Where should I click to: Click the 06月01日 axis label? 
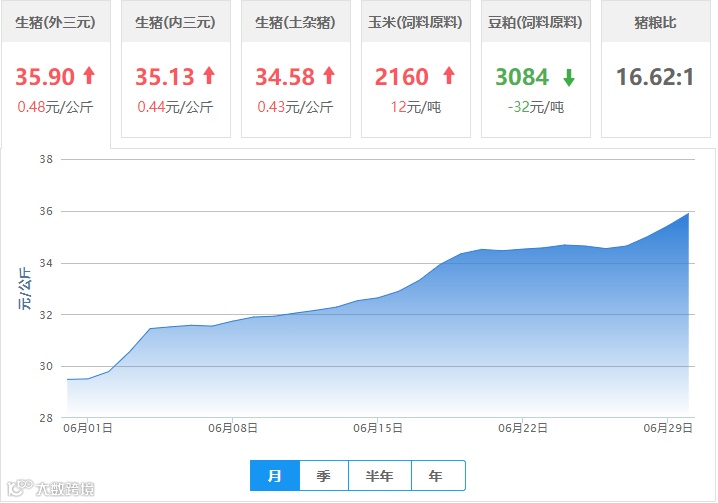coord(88,428)
